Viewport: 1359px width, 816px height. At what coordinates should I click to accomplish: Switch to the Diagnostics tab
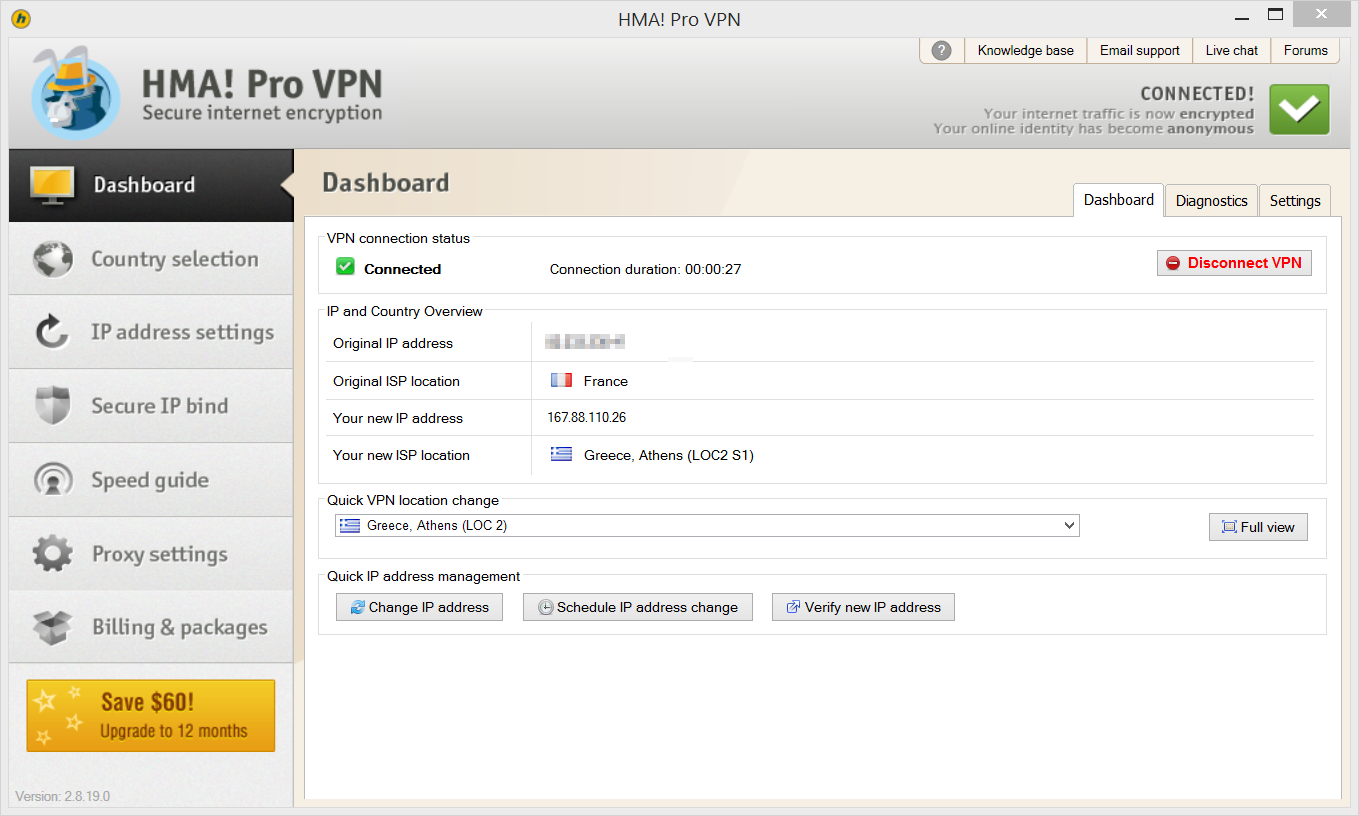click(1211, 200)
